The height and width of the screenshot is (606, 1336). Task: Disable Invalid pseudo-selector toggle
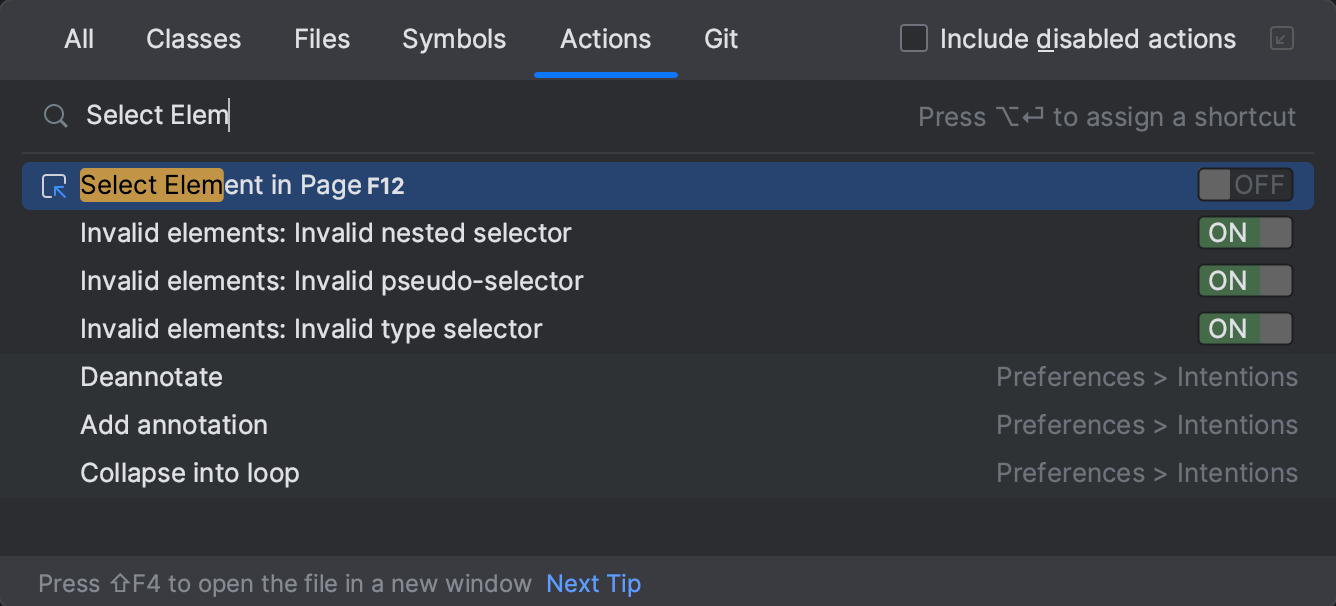(x=1245, y=281)
